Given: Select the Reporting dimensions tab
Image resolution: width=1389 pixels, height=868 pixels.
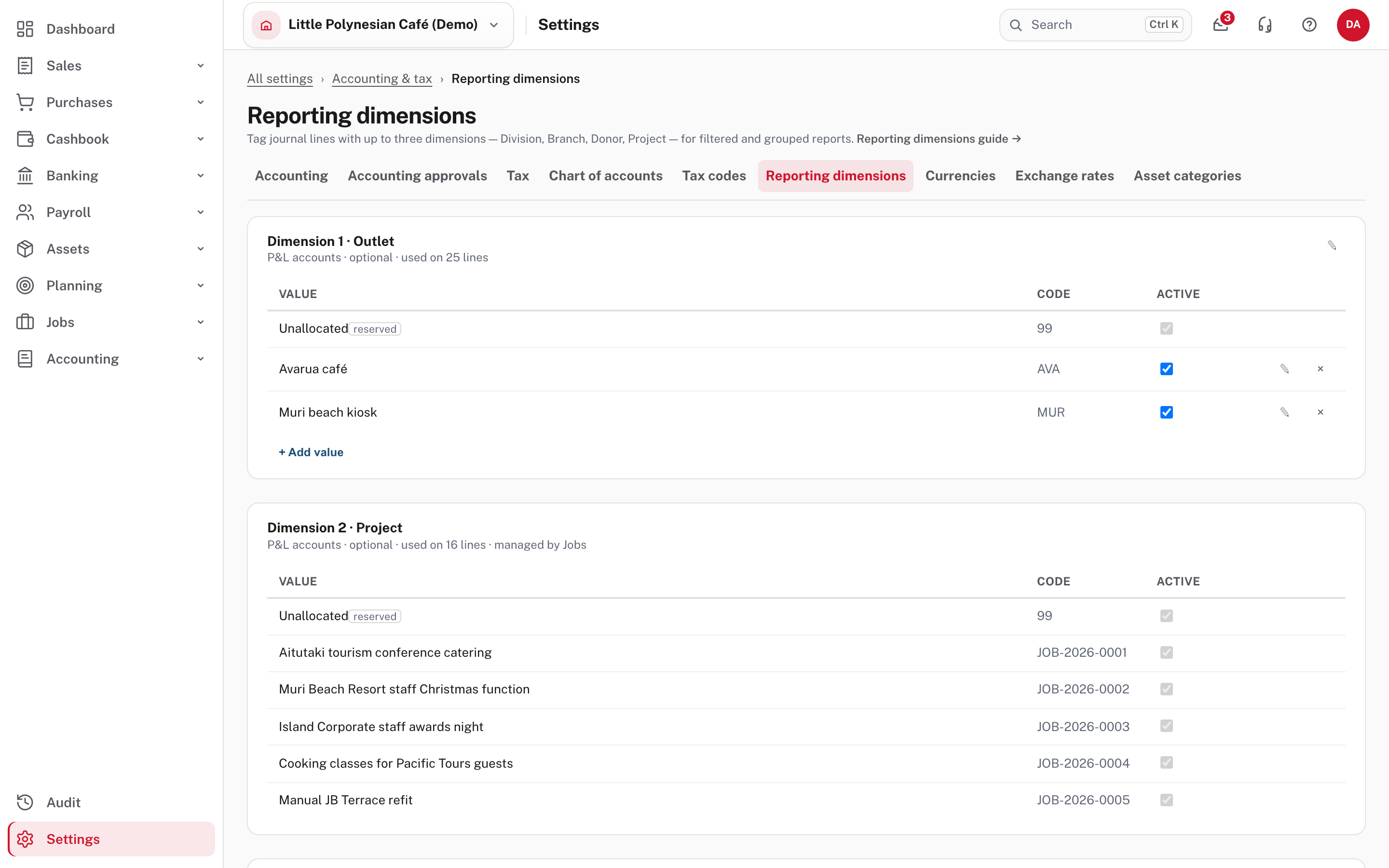Looking at the screenshot, I should coord(836,176).
